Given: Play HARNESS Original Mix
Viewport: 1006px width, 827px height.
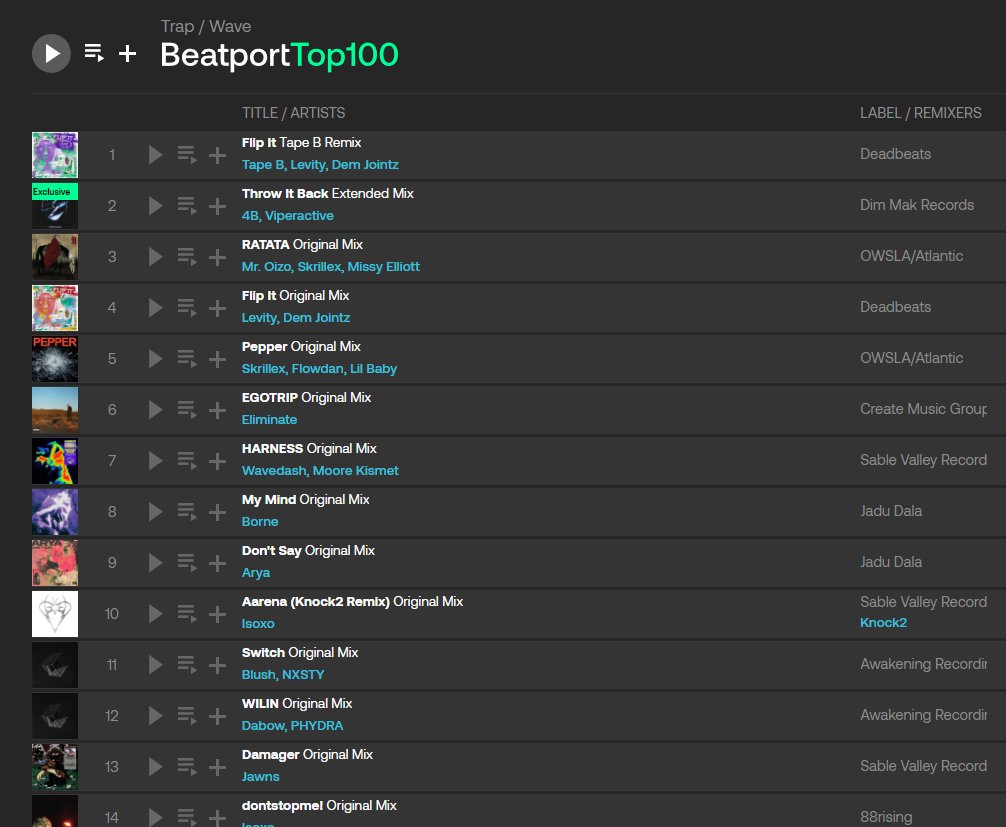Looking at the screenshot, I should tap(155, 461).
